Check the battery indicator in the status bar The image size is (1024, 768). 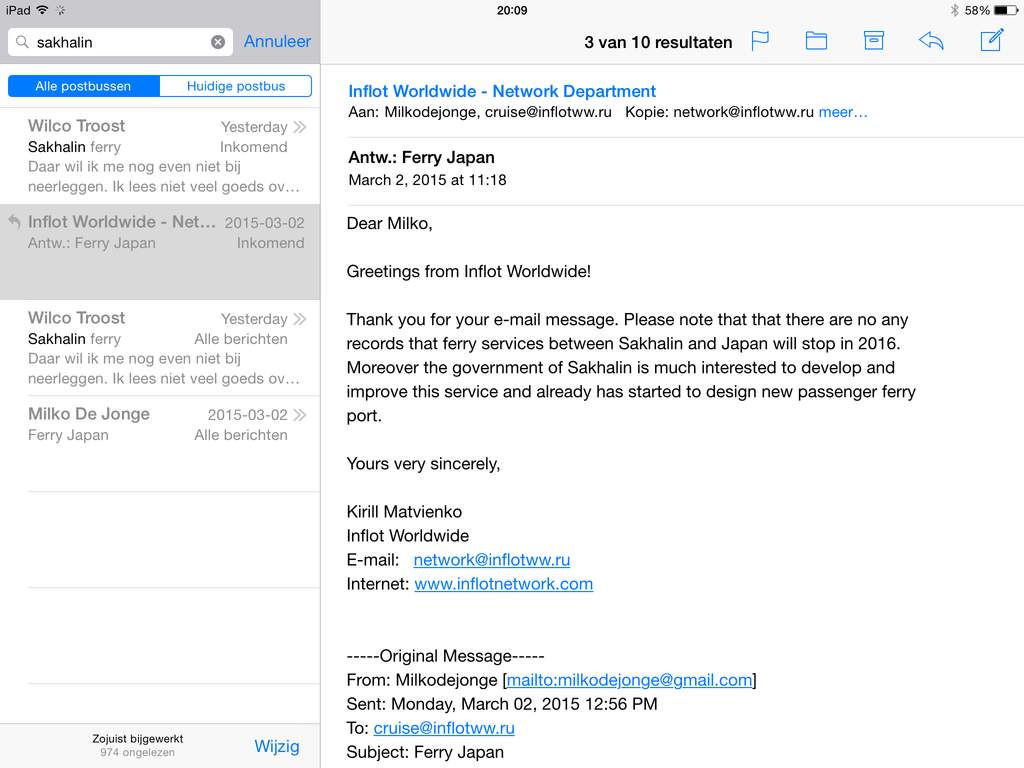pos(1006,10)
